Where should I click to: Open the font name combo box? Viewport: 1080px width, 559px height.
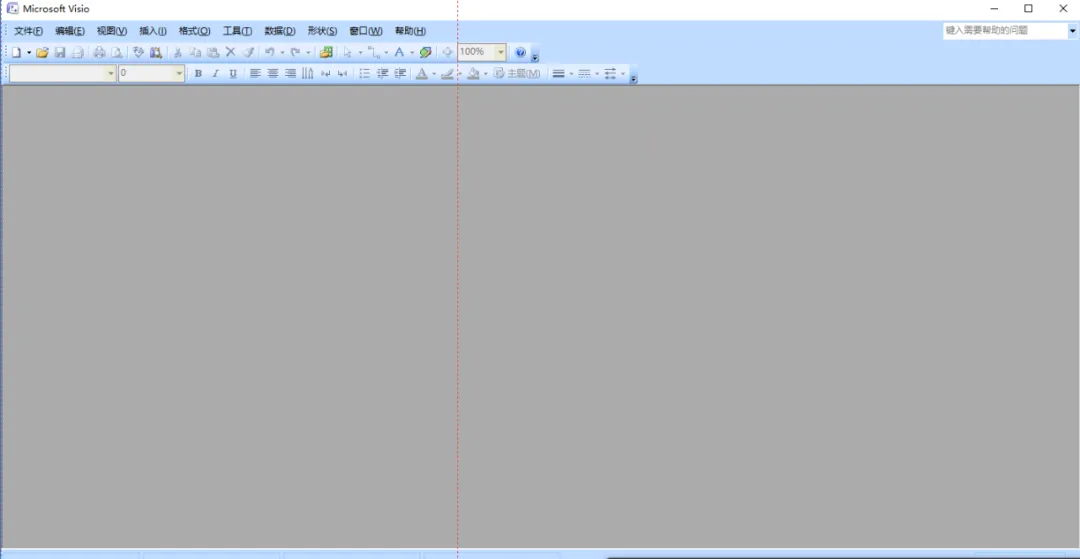(x=63, y=73)
